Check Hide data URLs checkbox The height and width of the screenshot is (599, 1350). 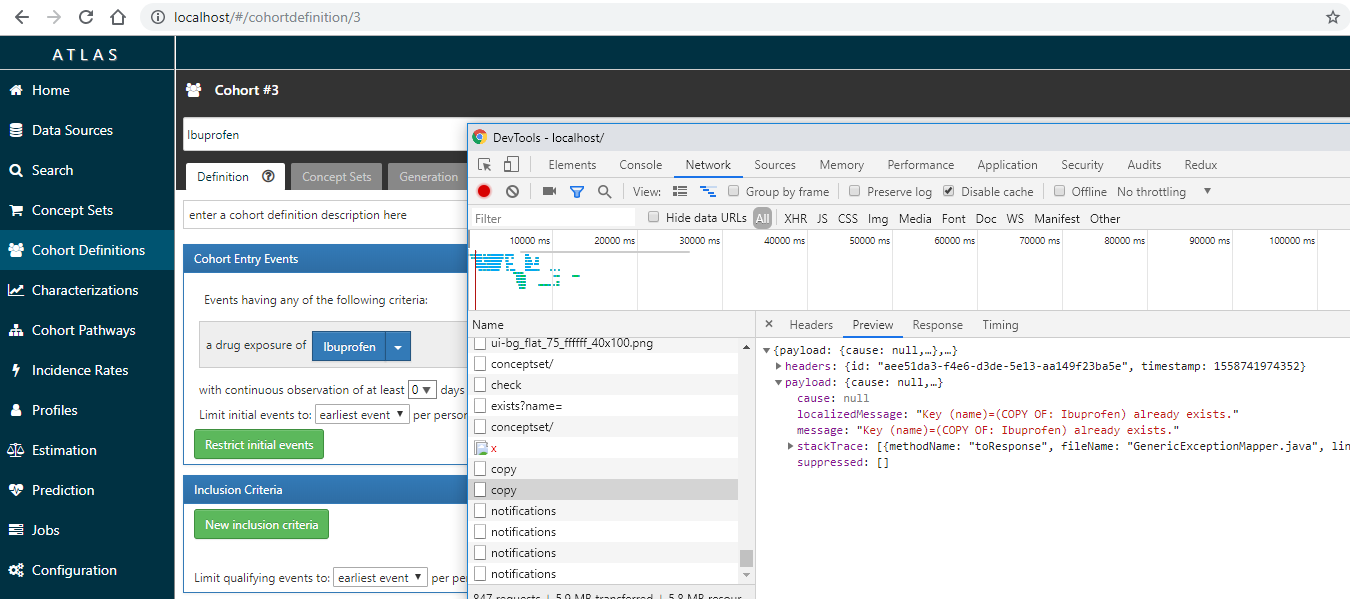tap(654, 217)
